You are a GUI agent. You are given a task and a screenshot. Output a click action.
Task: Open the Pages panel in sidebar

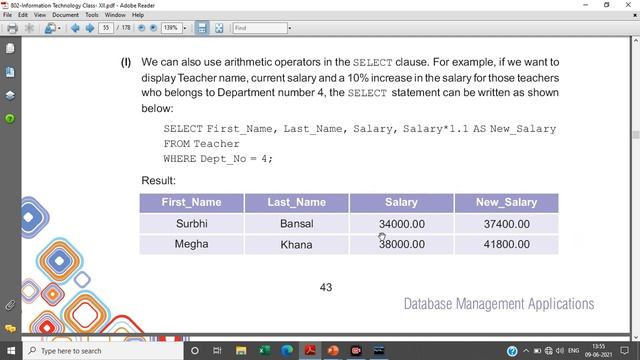[x=10, y=49]
